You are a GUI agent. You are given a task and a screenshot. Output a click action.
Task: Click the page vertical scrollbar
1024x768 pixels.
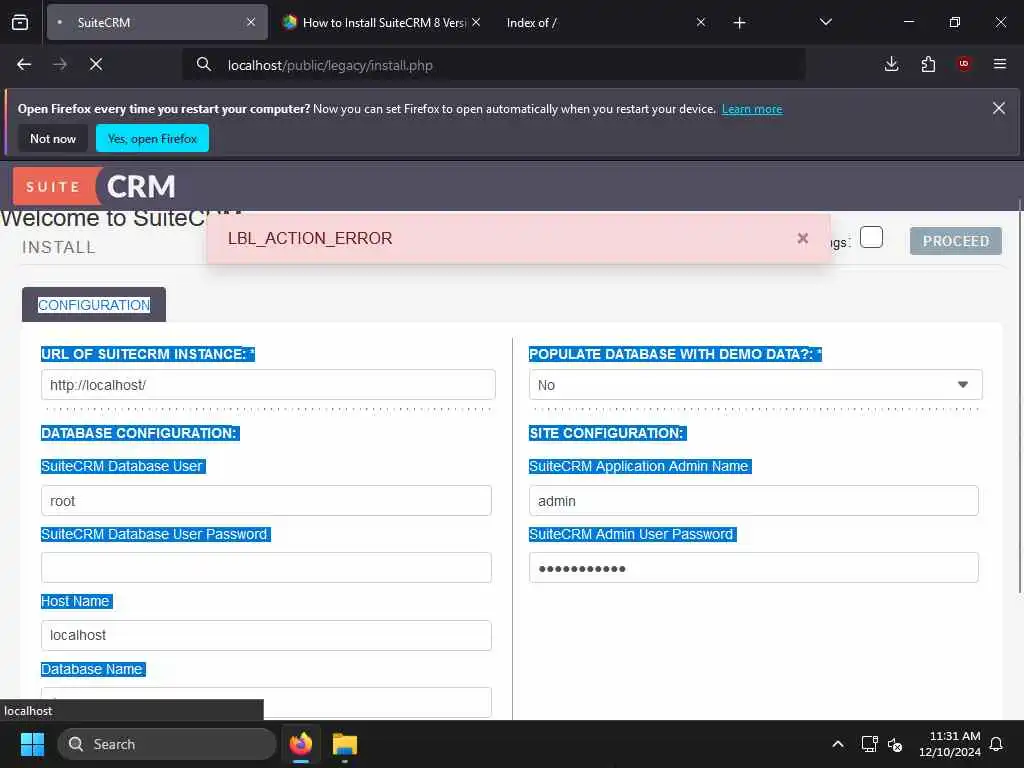click(x=1020, y=398)
